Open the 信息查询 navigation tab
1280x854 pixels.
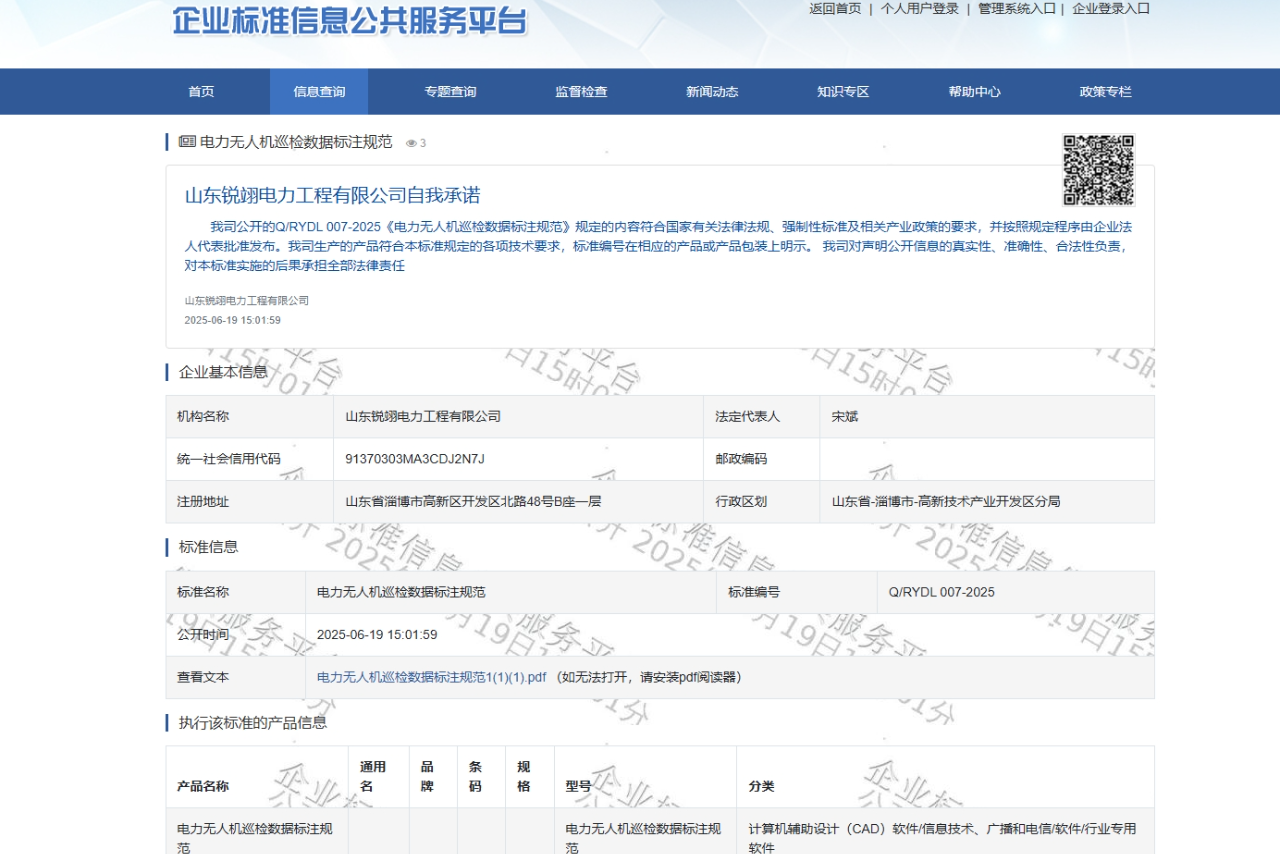tap(319, 92)
